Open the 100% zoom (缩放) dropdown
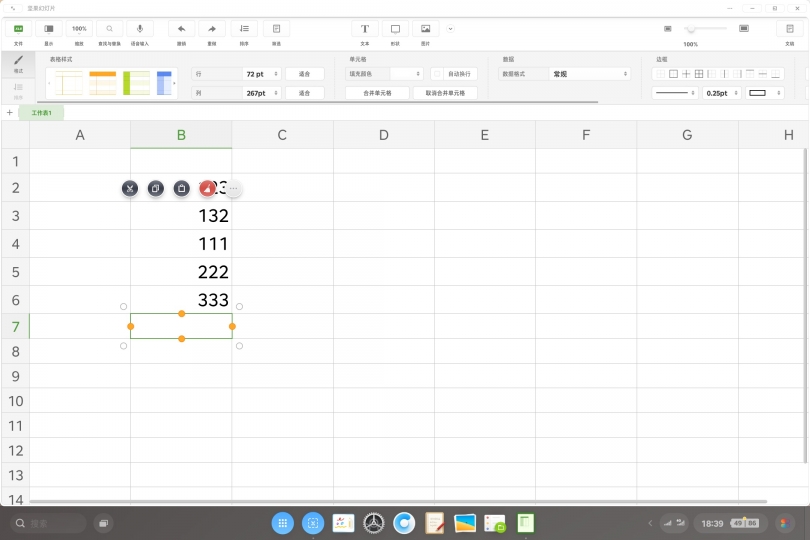The image size is (810, 540). coord(79,29)
